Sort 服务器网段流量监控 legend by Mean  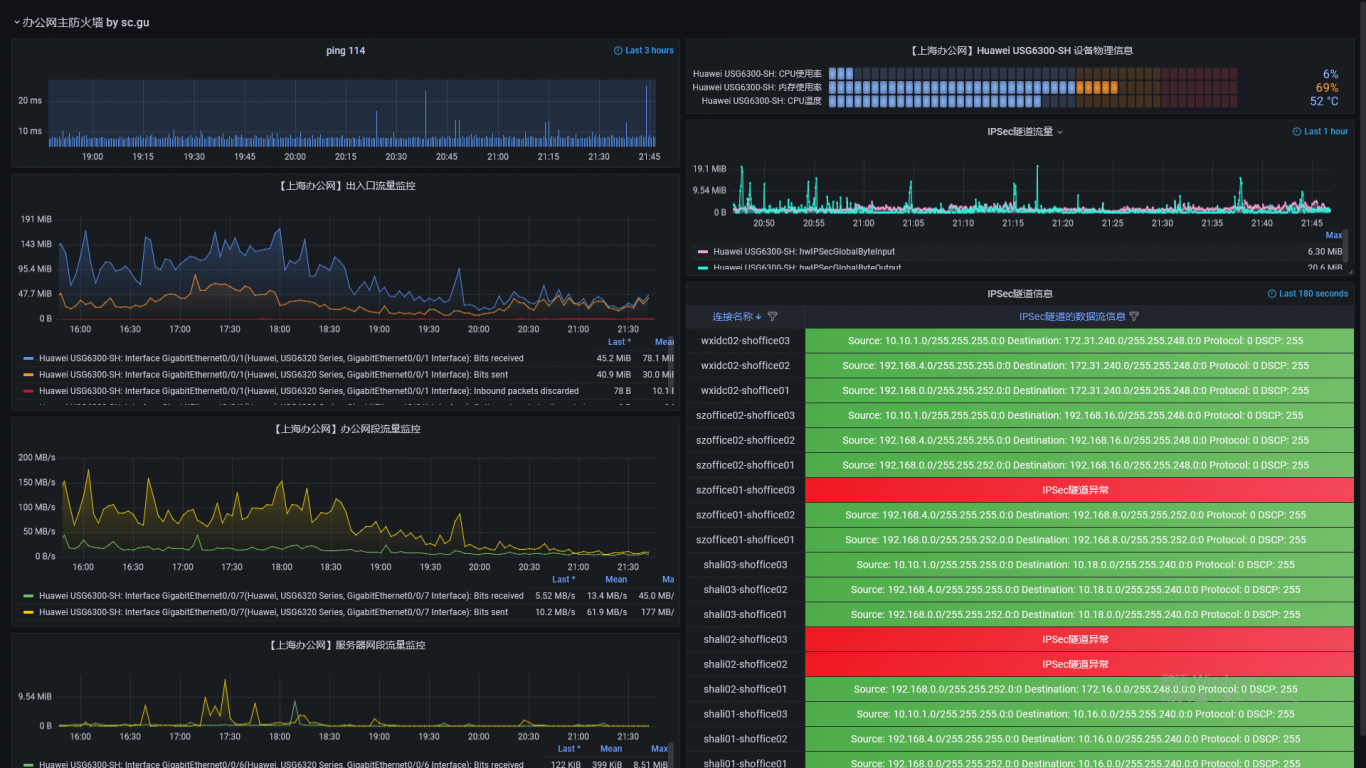pyautogui.click(x=611, y=748)
